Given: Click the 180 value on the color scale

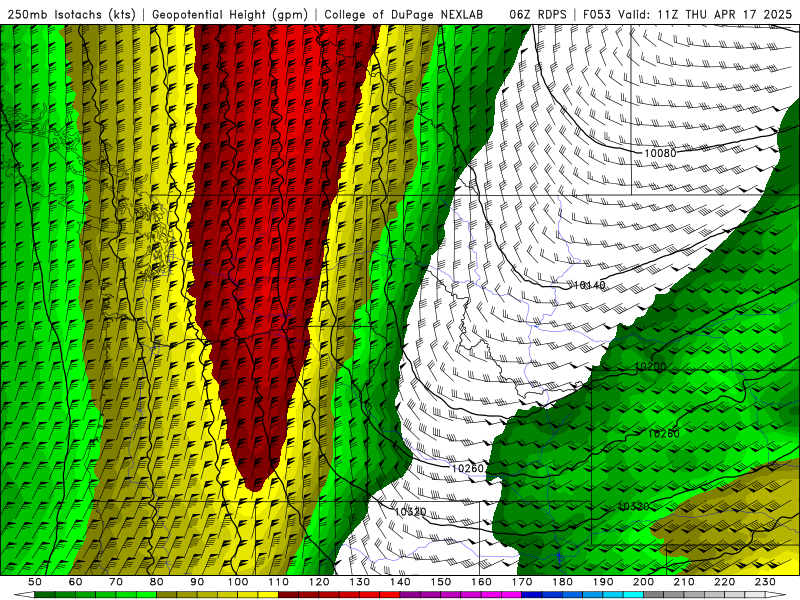Looking at the screenshot, I should [x=562, y=582].
